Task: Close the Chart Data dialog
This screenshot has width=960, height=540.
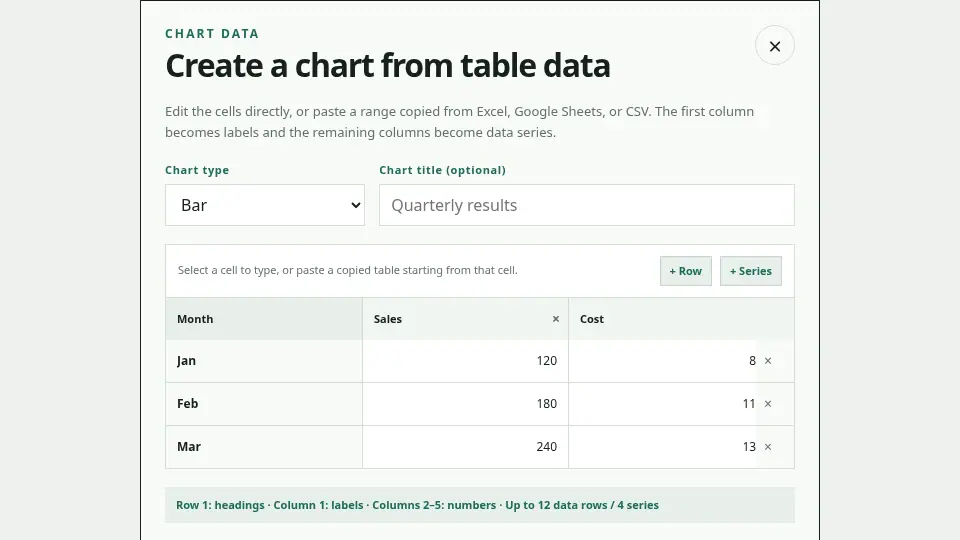Action: click(x=774, y=46)
